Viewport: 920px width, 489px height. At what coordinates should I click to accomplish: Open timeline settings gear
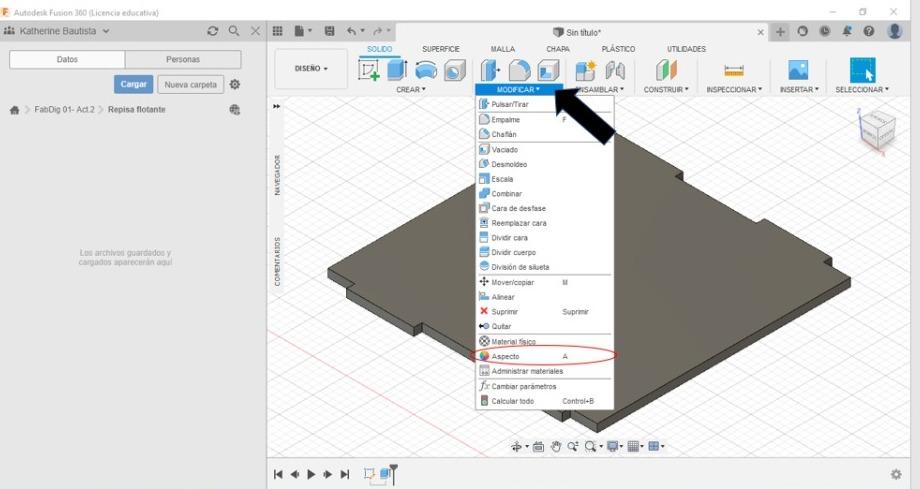pos(896,474)
